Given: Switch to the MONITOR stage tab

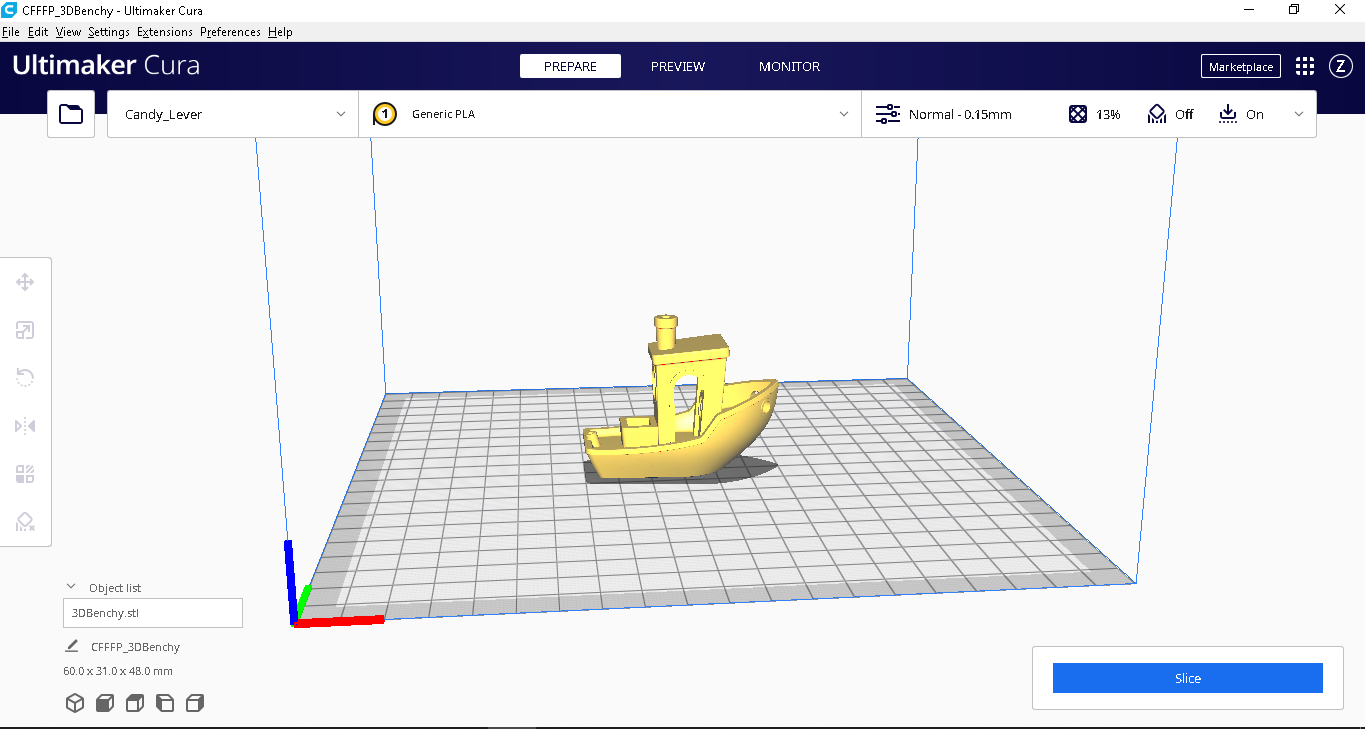Looking at the screenshot, I should click(789, 66).
